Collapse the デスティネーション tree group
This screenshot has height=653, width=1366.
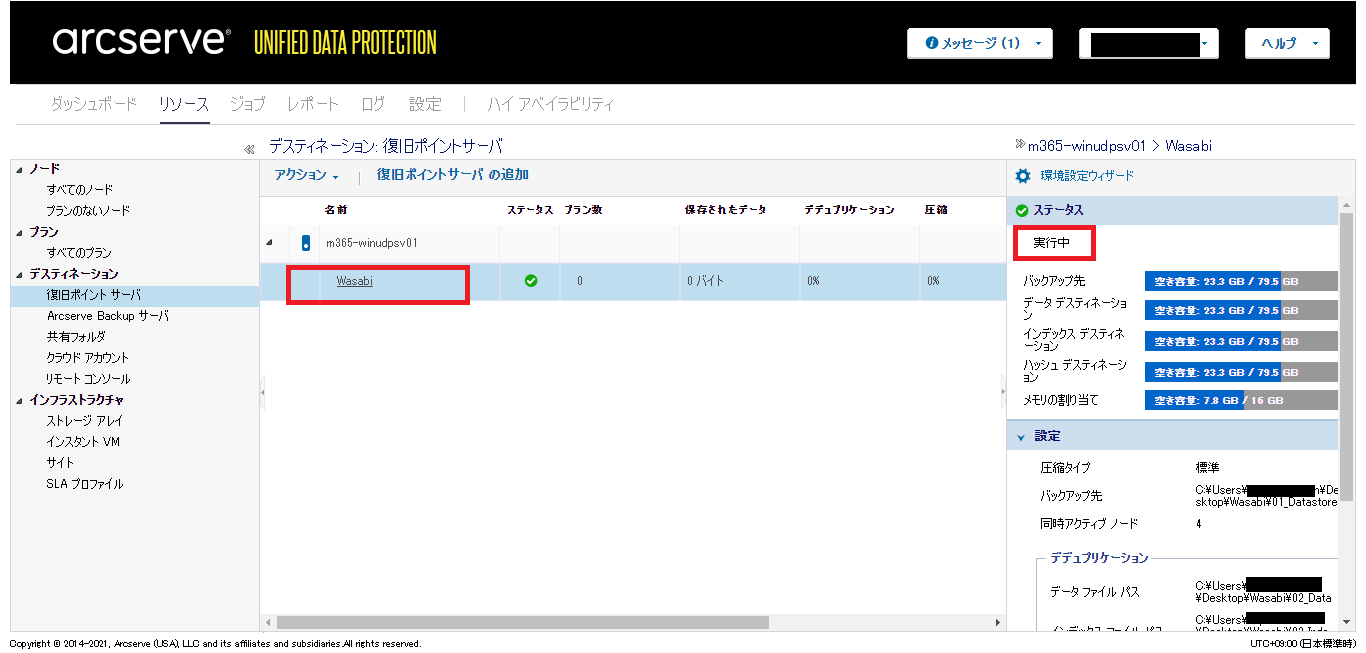[20, 274]
